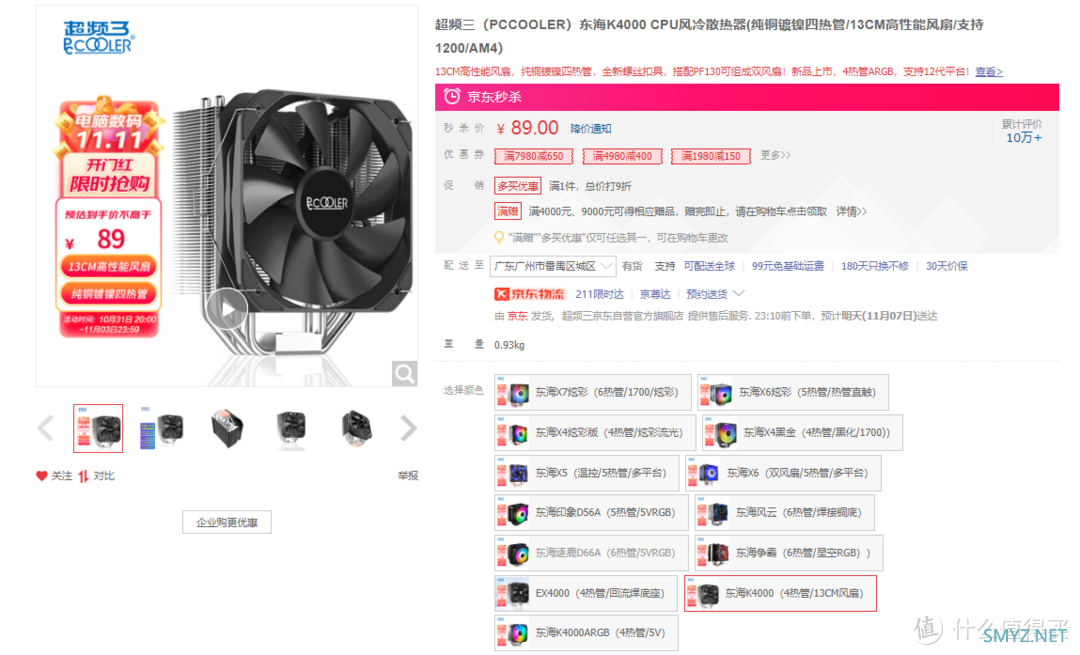Screen dimensions: 1080x655
Task: Click the 举报 report link
Action: [408, 476]
